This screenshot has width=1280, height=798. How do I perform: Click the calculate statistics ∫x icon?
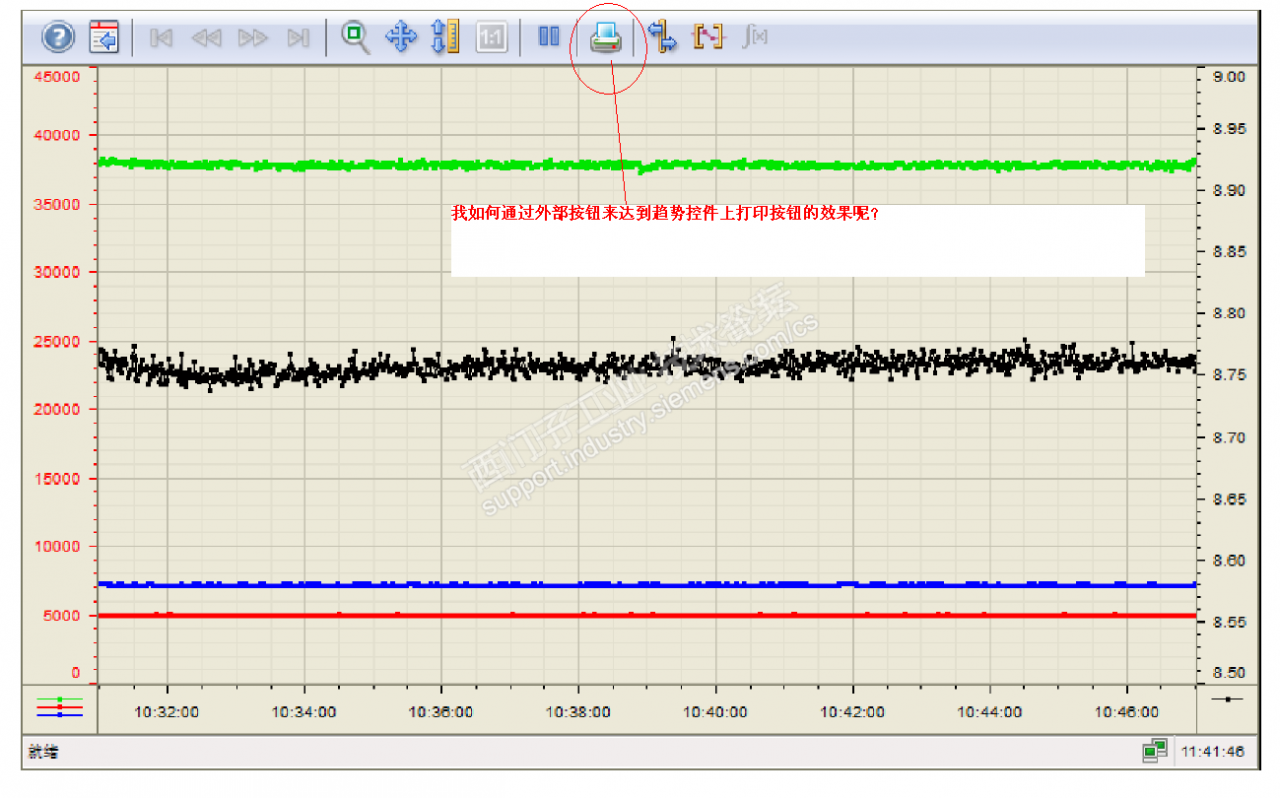tap(755, 37)
